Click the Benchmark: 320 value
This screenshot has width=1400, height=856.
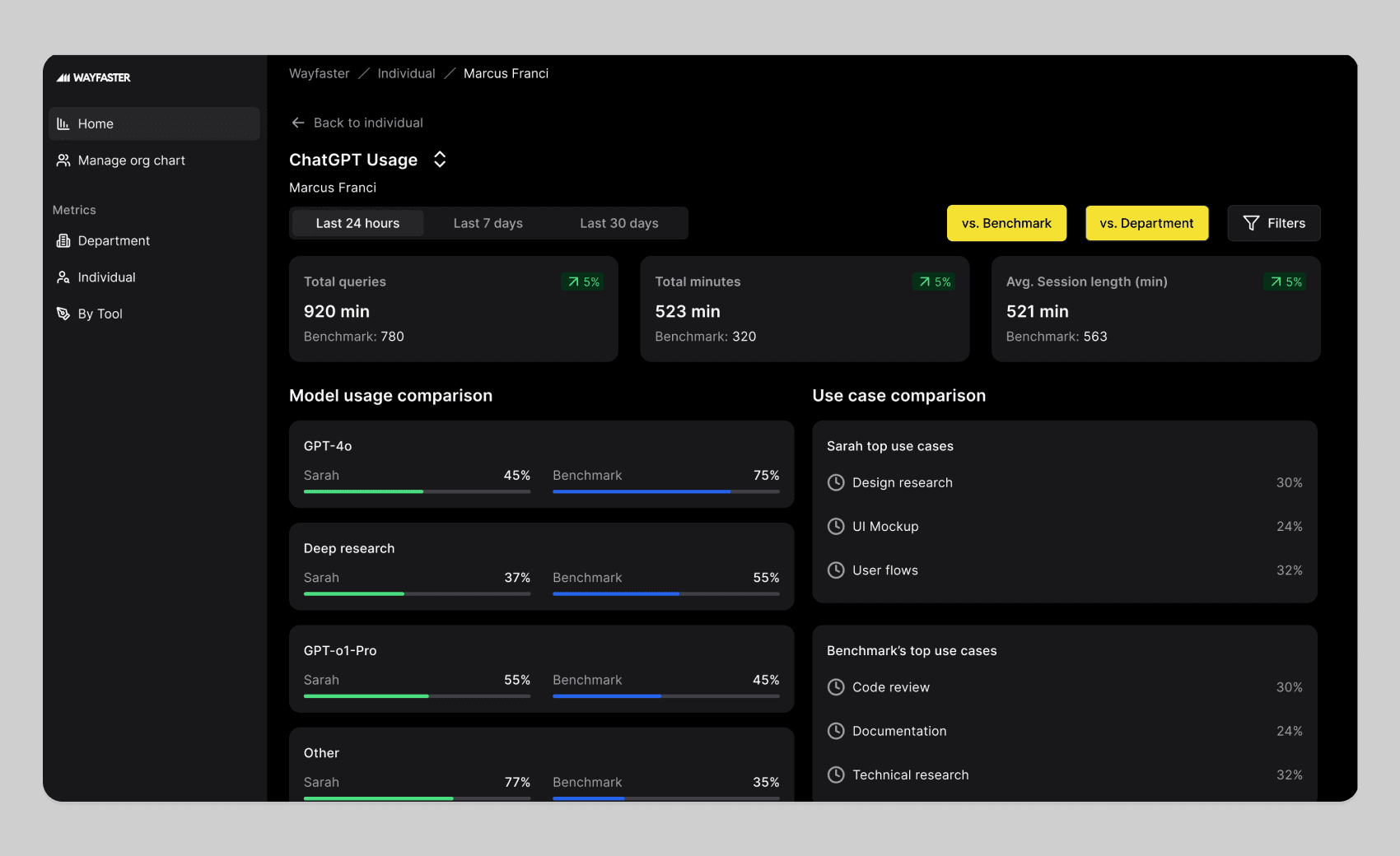click(706, 336)
